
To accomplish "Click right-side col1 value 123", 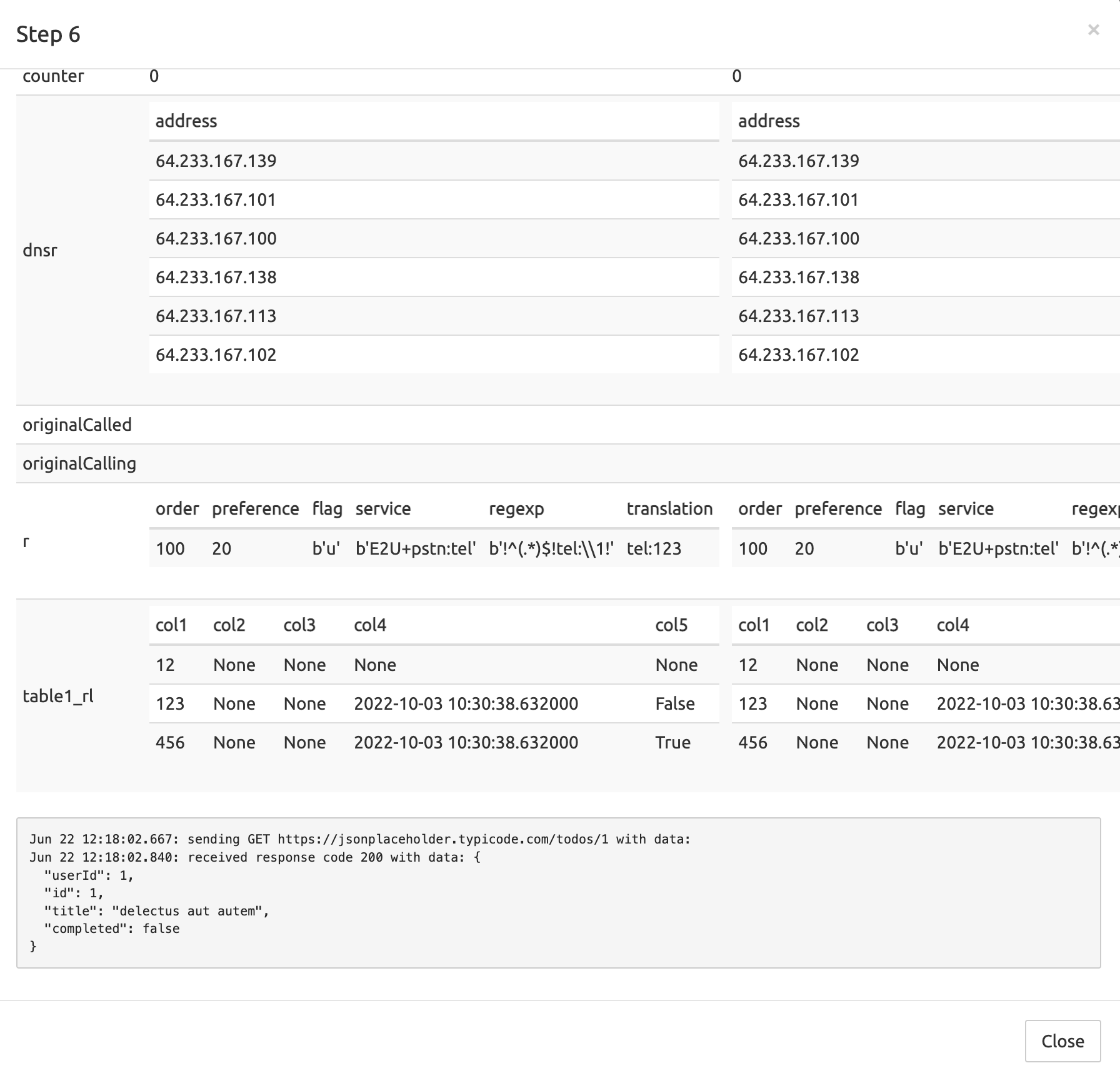I will (x=752, y=704).
